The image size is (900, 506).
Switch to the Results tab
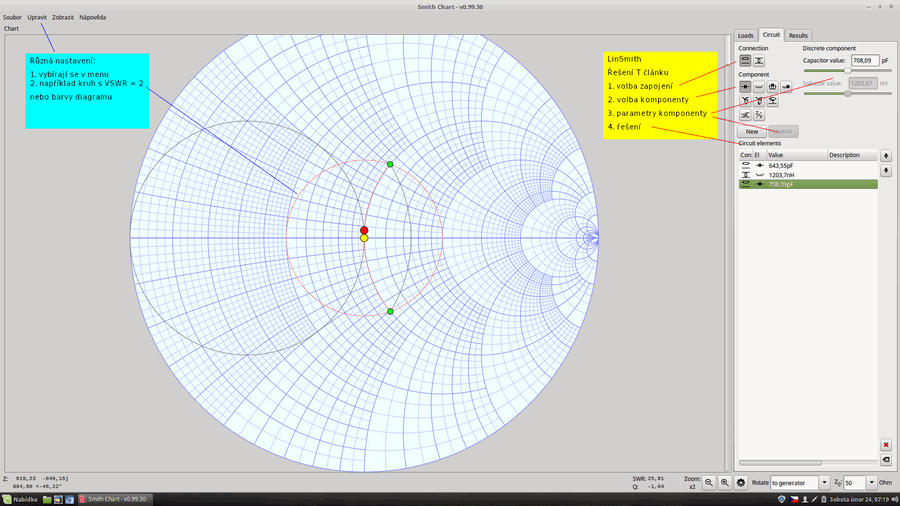pos(798,35)
